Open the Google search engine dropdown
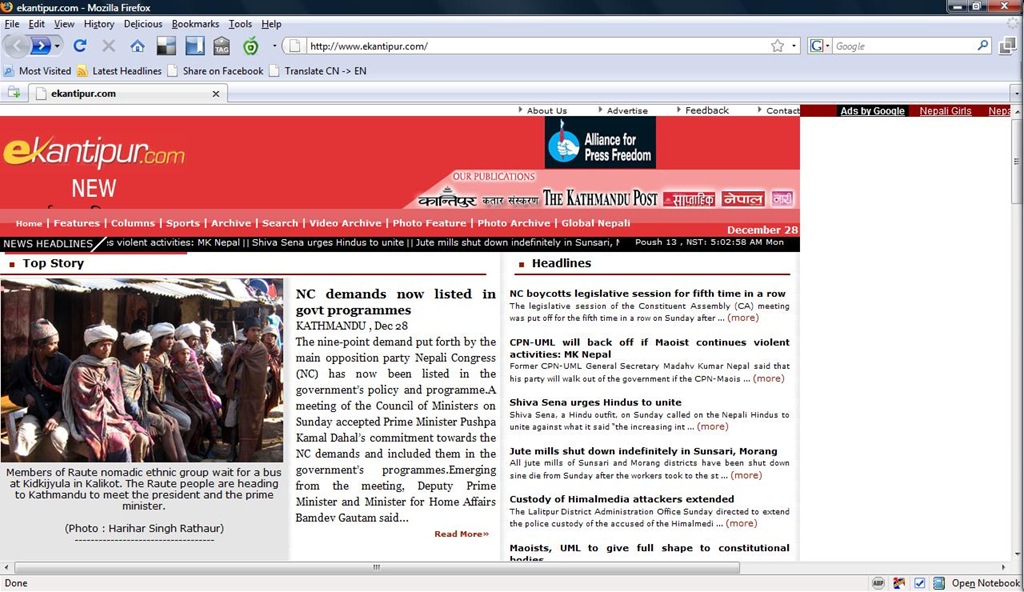Image resolution: width=1024 pixels, height=592 pixels. [820, 46]
